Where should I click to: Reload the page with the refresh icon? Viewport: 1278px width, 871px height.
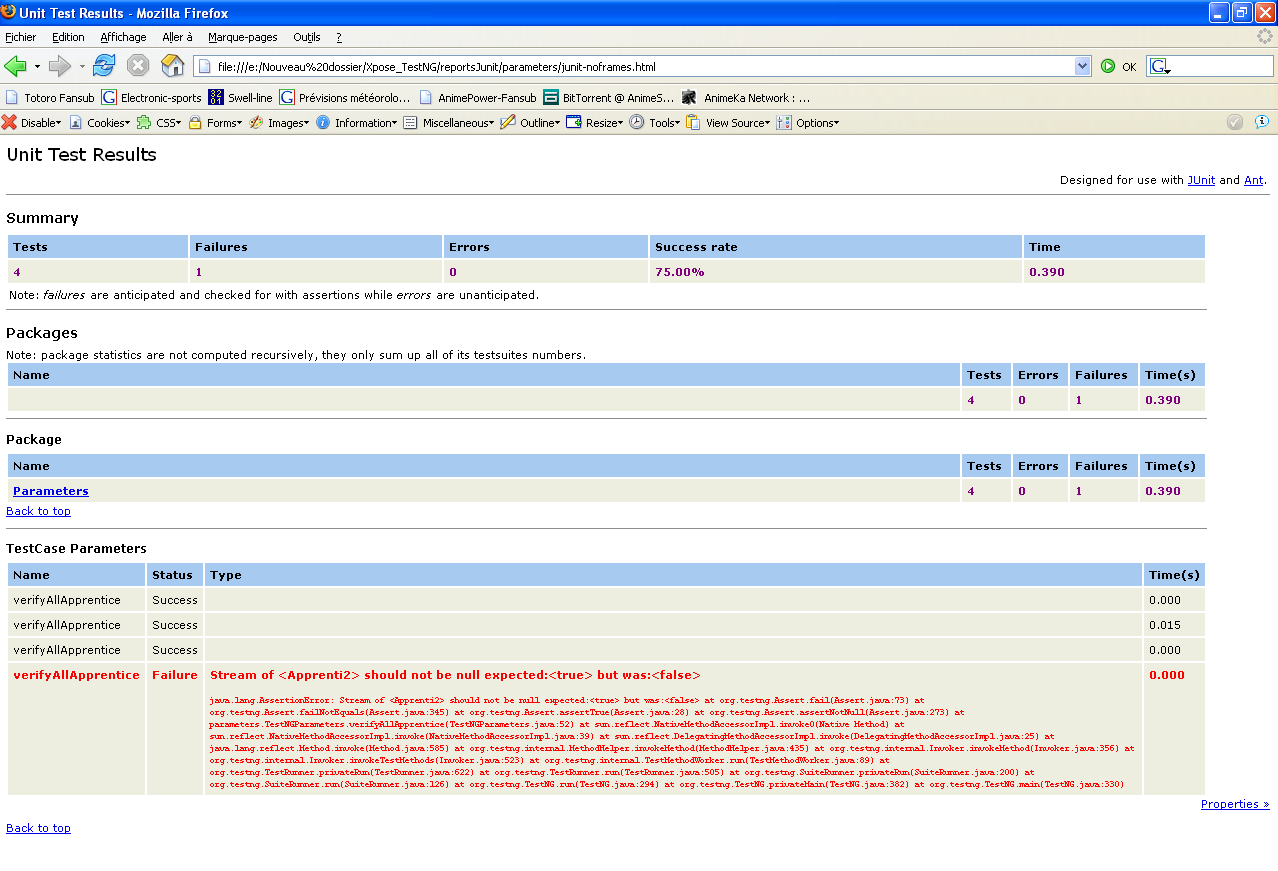[x=103, y=66]
